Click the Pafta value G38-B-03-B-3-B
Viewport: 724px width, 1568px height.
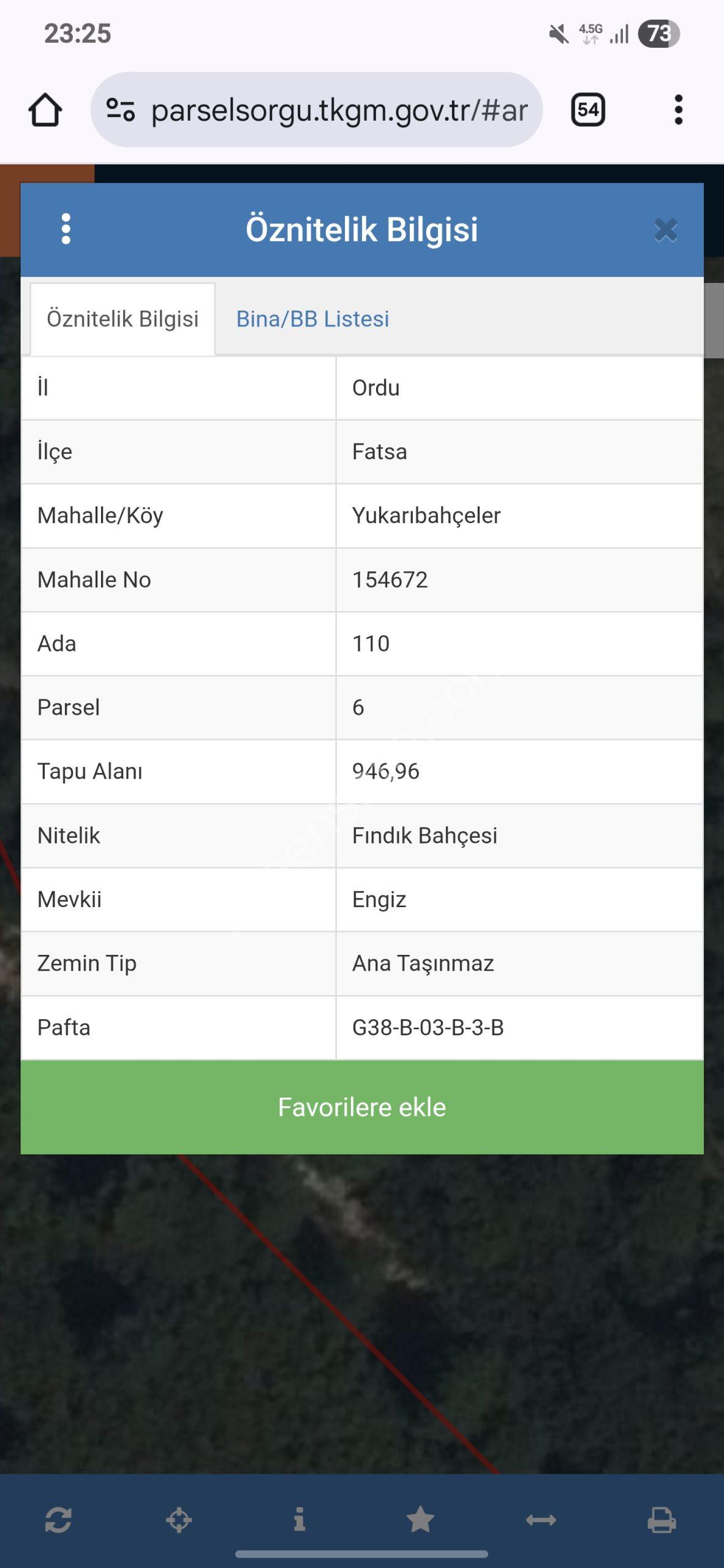[x=428, y=1027]
